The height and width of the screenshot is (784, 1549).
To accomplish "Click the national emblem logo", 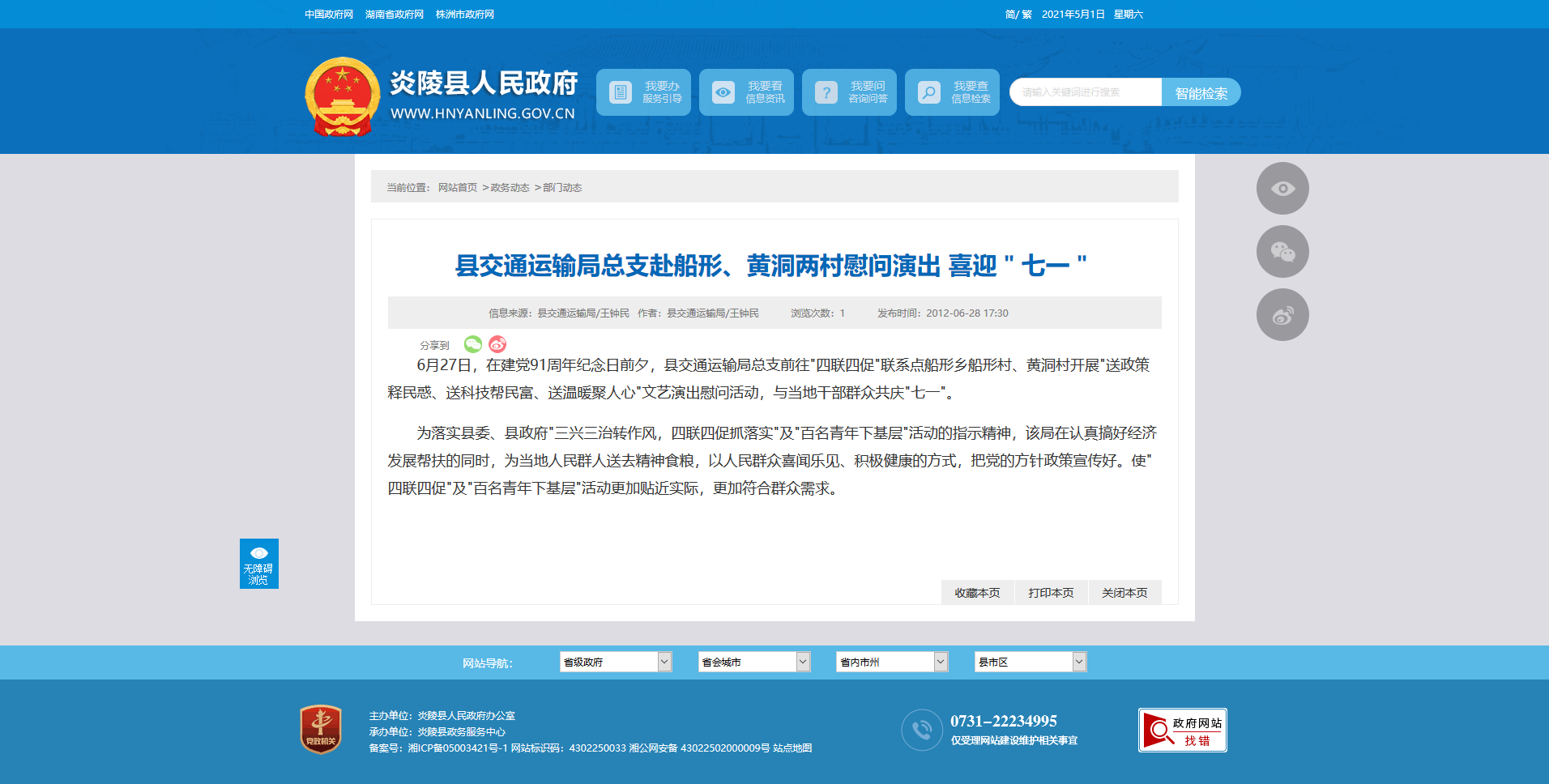I will pos(343,96).
